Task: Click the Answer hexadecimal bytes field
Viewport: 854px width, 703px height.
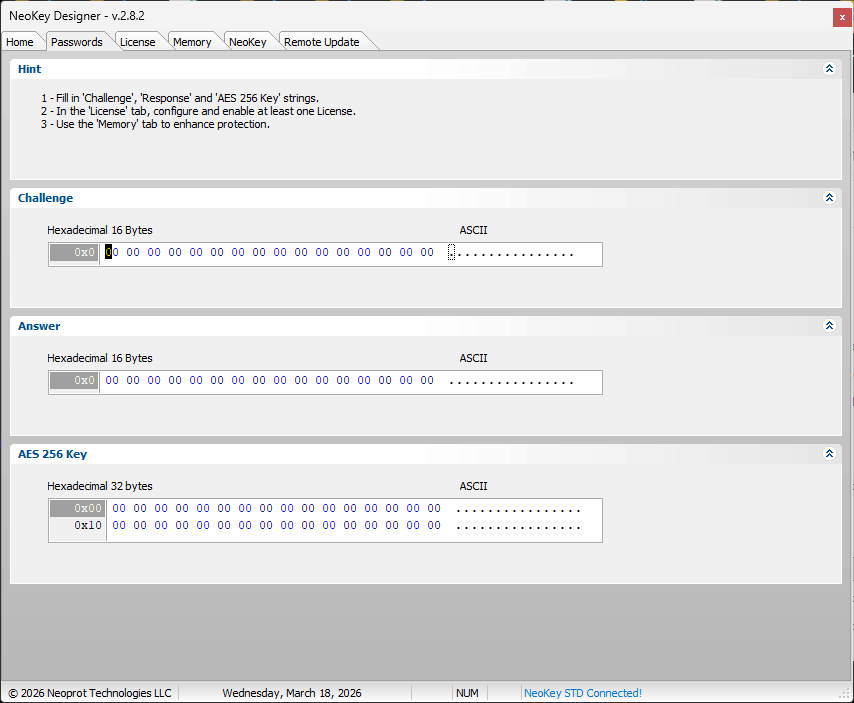Action: click(x=270, y=381)
